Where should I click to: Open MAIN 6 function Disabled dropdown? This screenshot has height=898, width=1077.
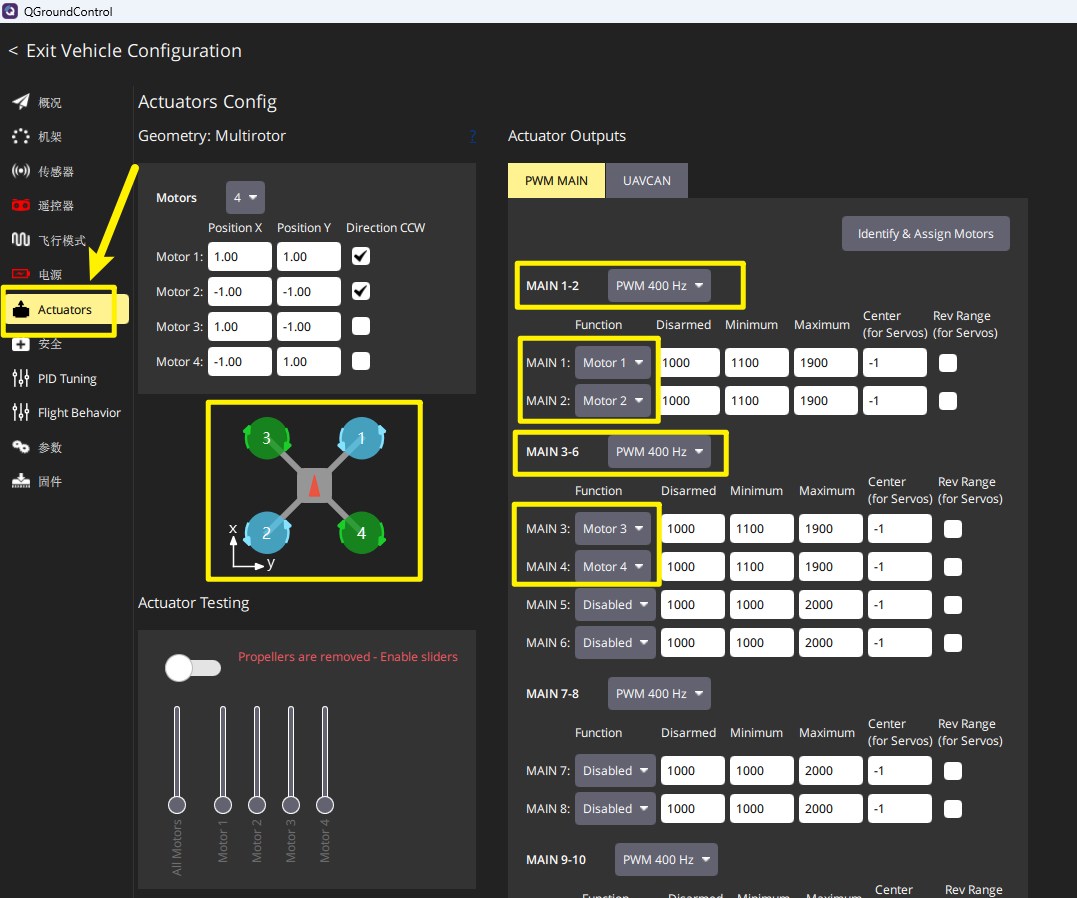615,642
